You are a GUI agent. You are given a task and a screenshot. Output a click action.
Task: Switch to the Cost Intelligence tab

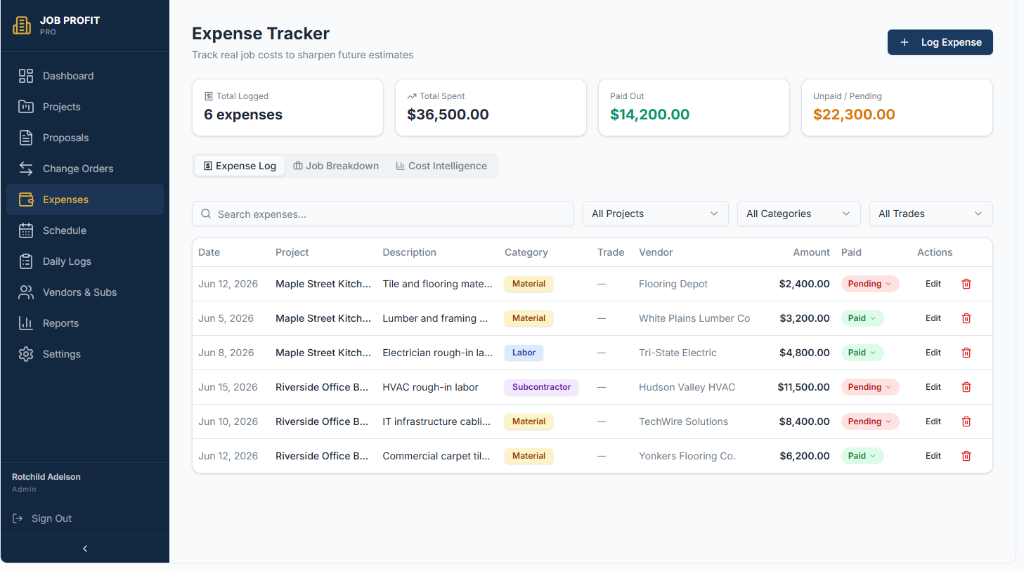click(x=441, y=166)
